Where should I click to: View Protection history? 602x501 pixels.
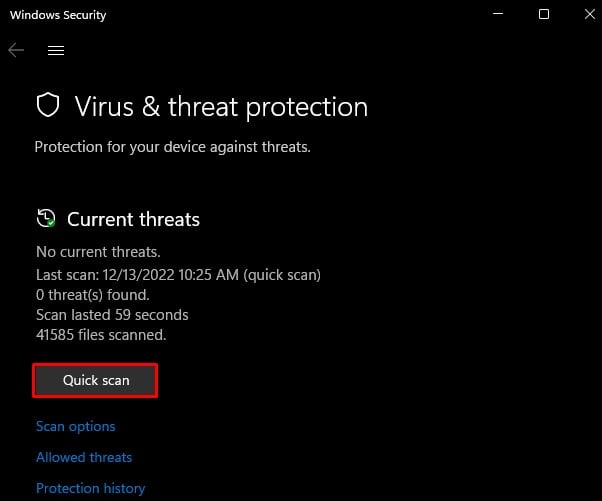[x=91, y=488]
